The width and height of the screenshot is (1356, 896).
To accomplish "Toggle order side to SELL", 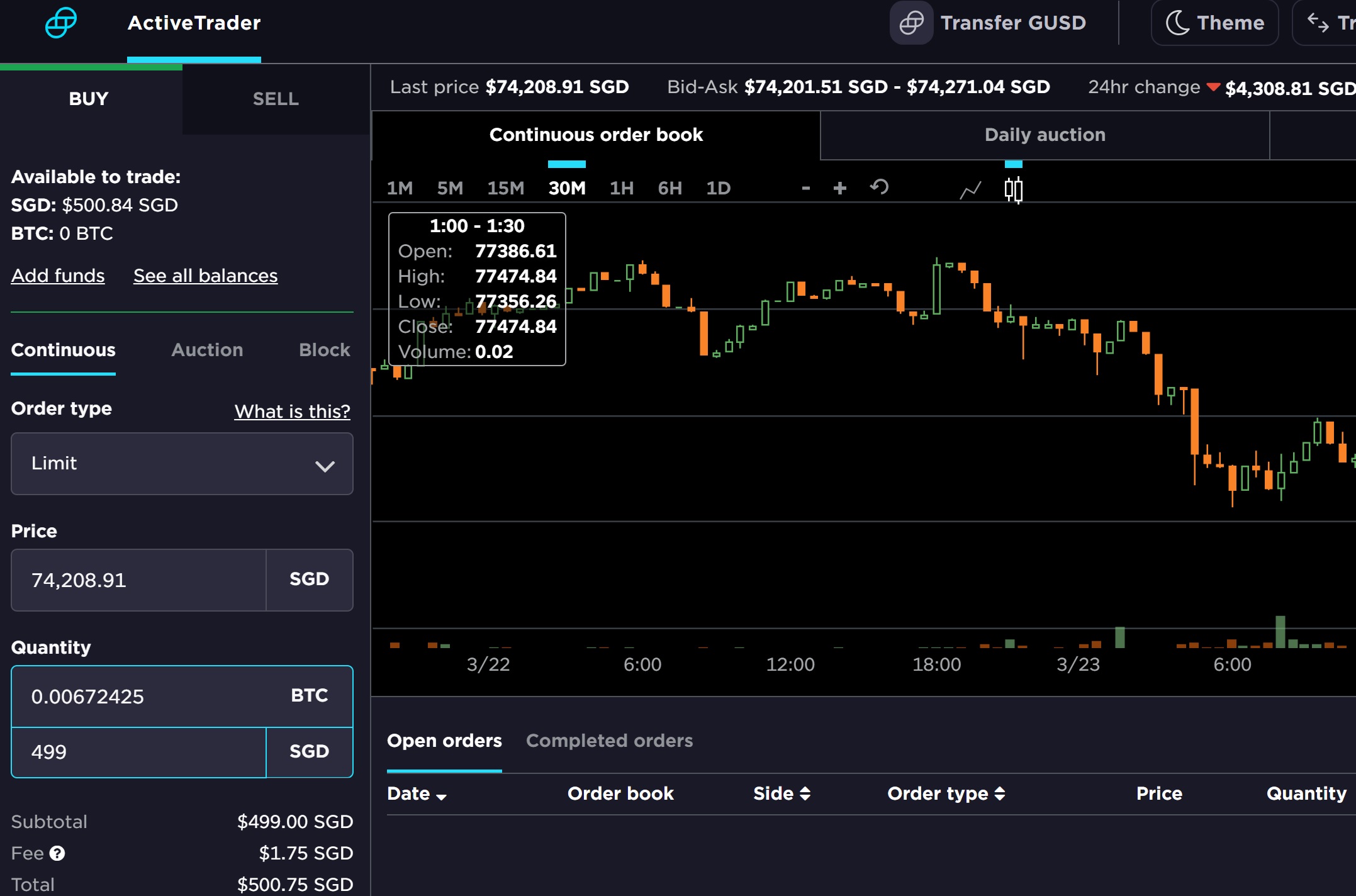I will (276, 99).
